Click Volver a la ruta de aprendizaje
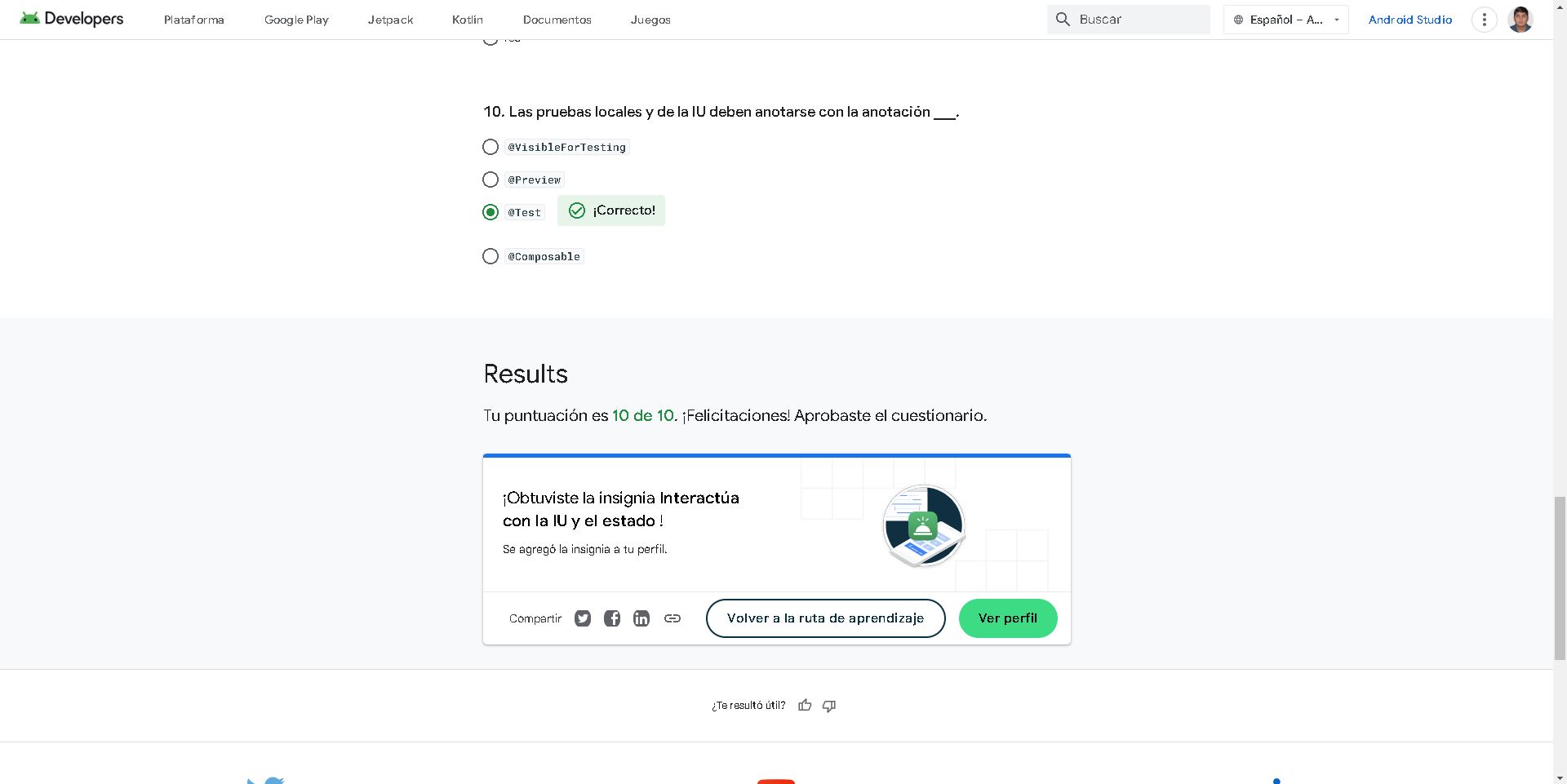The height and width of the screenshot is (784, 1567). [825, 618]
